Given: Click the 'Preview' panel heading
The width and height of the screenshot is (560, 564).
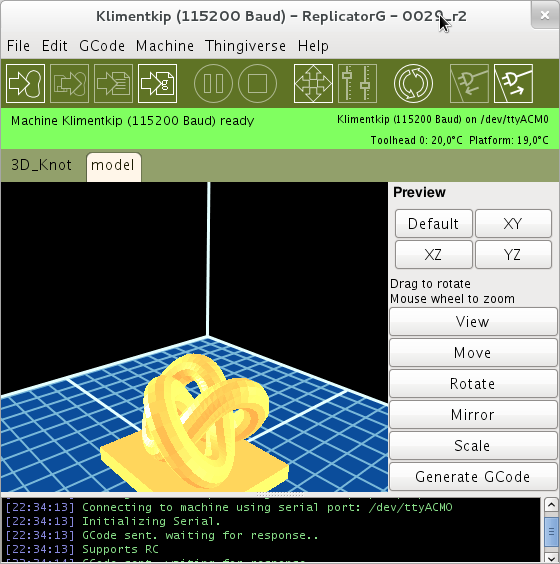Looking at the screenshot, I should (x=419, y=192).
